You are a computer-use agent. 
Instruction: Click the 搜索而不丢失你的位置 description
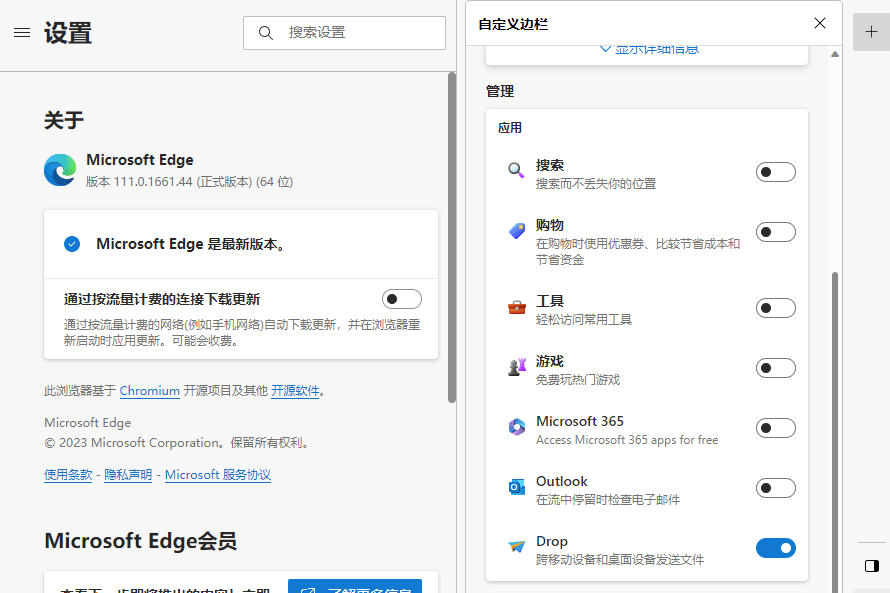[x=596, y=184]
